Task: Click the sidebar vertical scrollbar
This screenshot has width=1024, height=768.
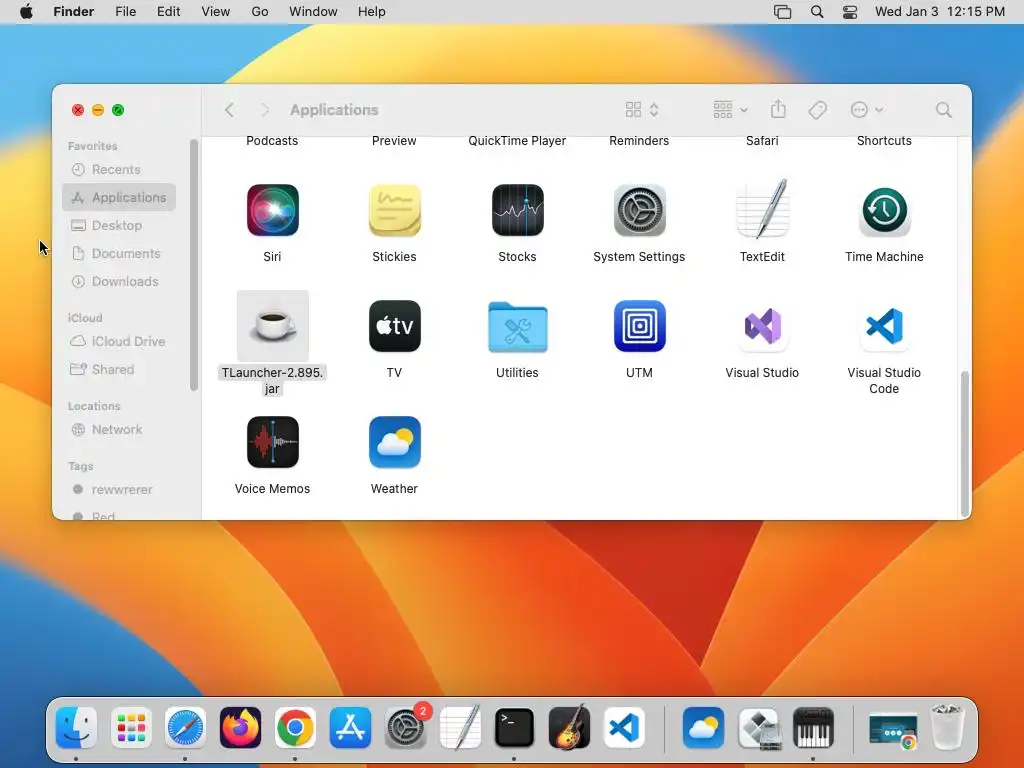Action: click(193, 264)
